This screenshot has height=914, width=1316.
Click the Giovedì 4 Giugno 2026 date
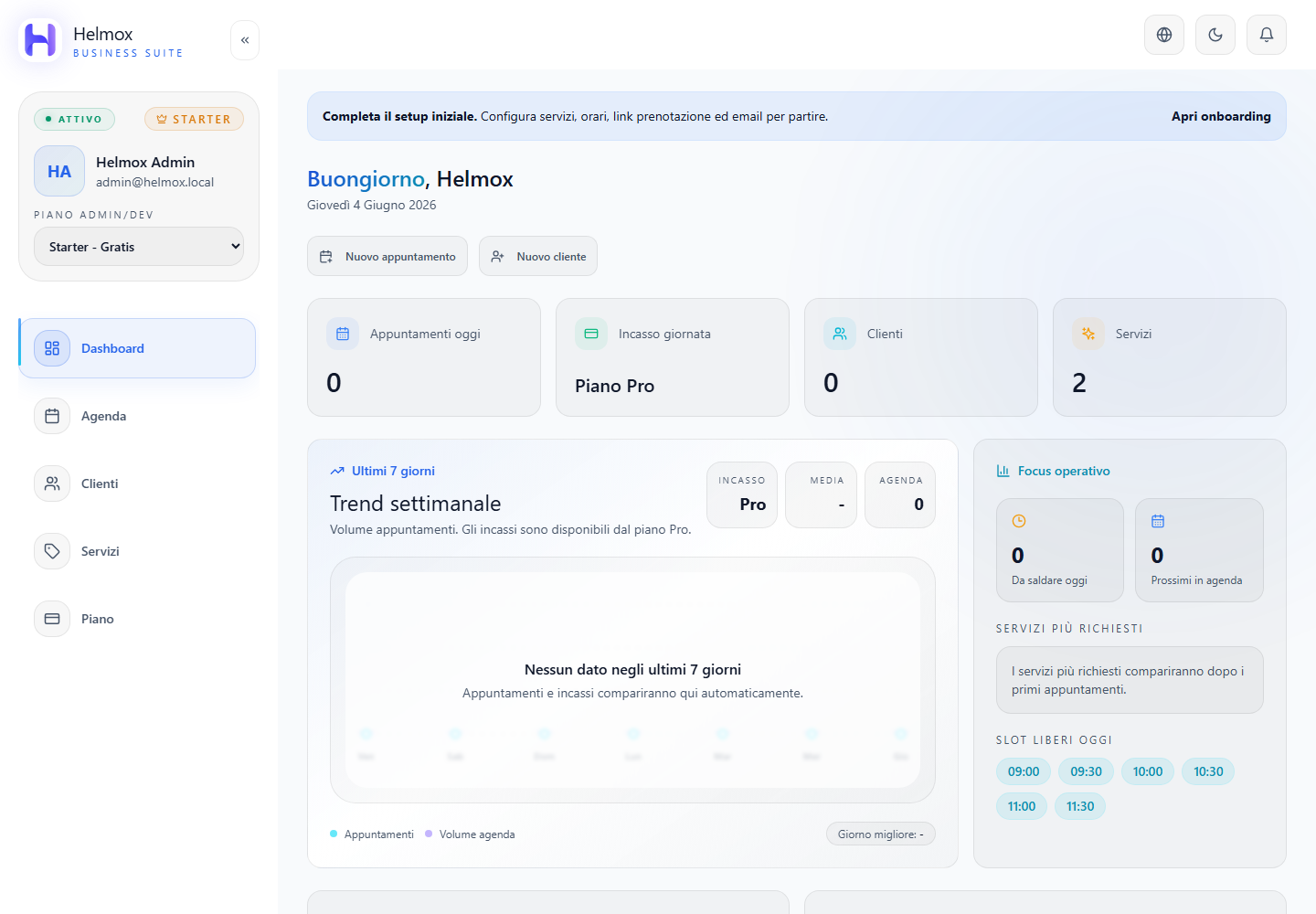(x=371, y=205)
